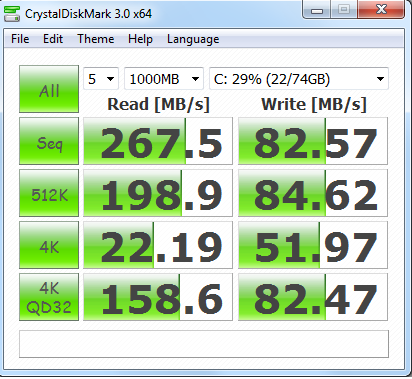Close the CrystalDiskMark window

pos(381,9)
